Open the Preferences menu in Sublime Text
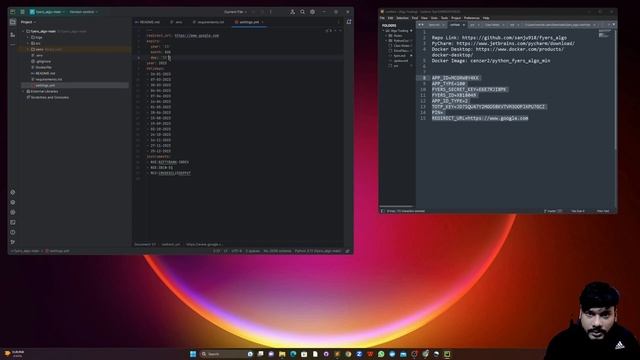 472,18
